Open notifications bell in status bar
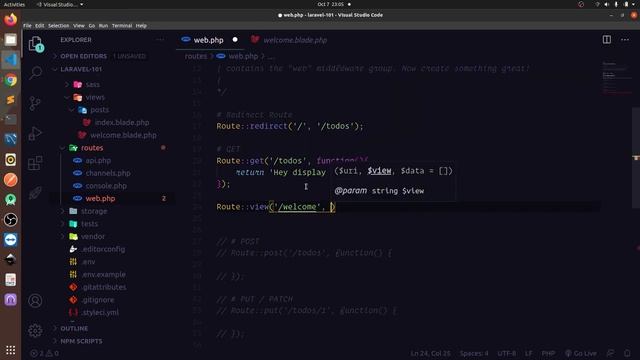The height and width of the screenshot is (360, 640). pyautogui.click(x=627, y=353)
